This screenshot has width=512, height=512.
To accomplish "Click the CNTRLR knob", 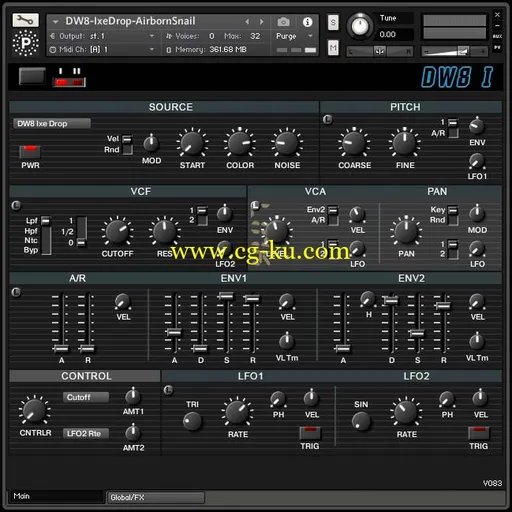I will point(34,411).
